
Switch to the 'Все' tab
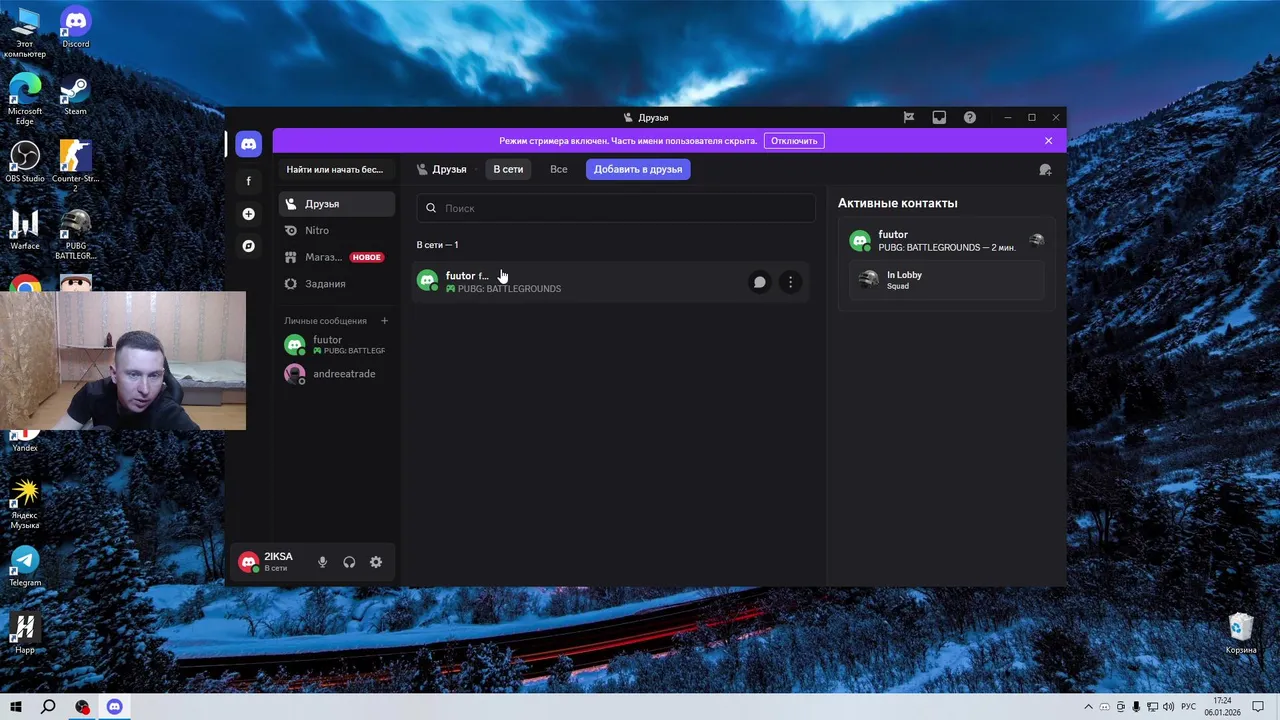click(x=559, y=169)
